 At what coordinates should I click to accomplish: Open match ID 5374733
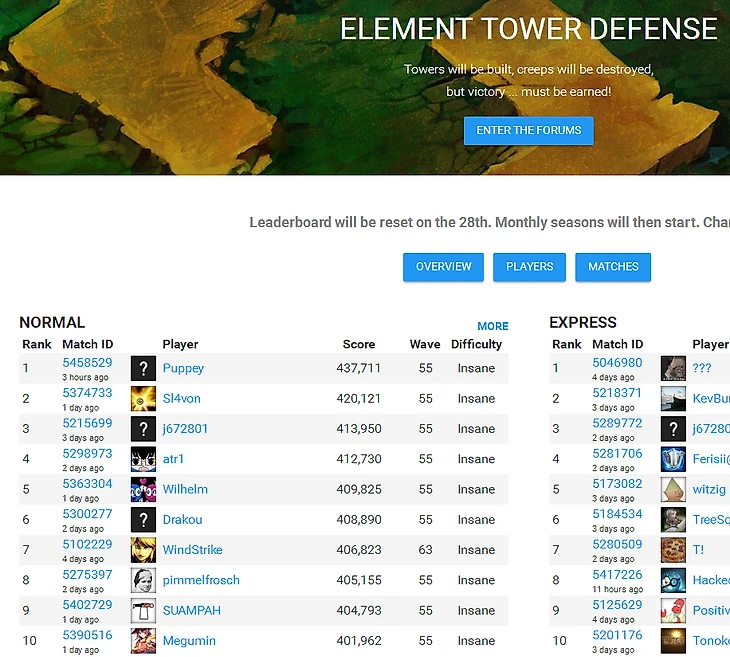click(88, 393)
